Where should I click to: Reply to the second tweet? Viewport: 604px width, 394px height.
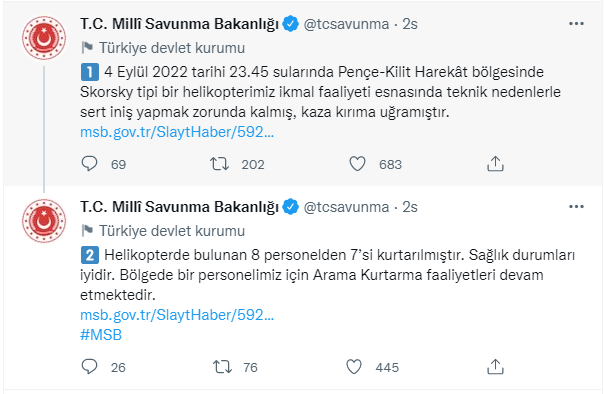click(x=89, y=366)
